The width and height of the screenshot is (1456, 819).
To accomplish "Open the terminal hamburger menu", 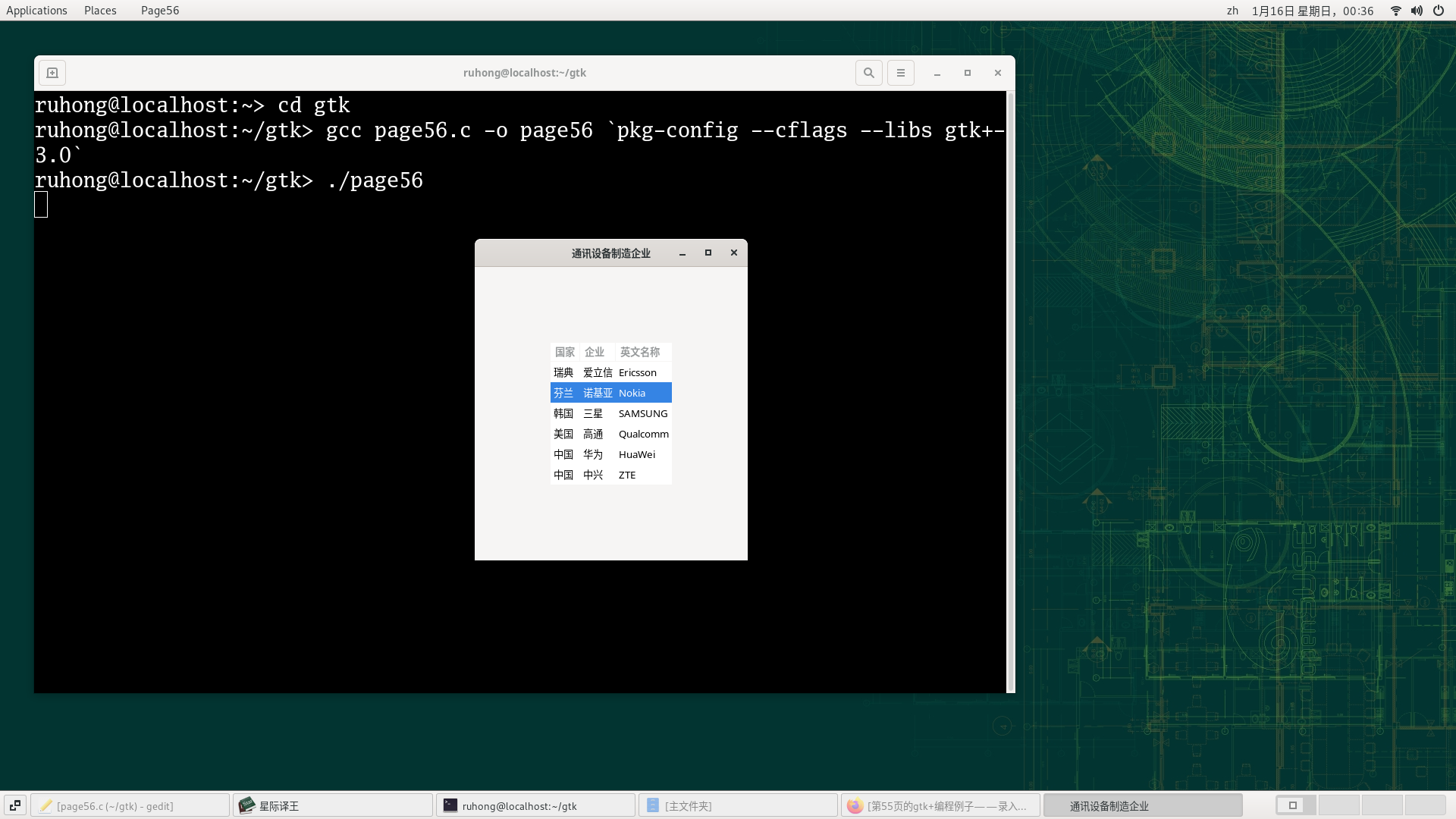I will 901,73.
